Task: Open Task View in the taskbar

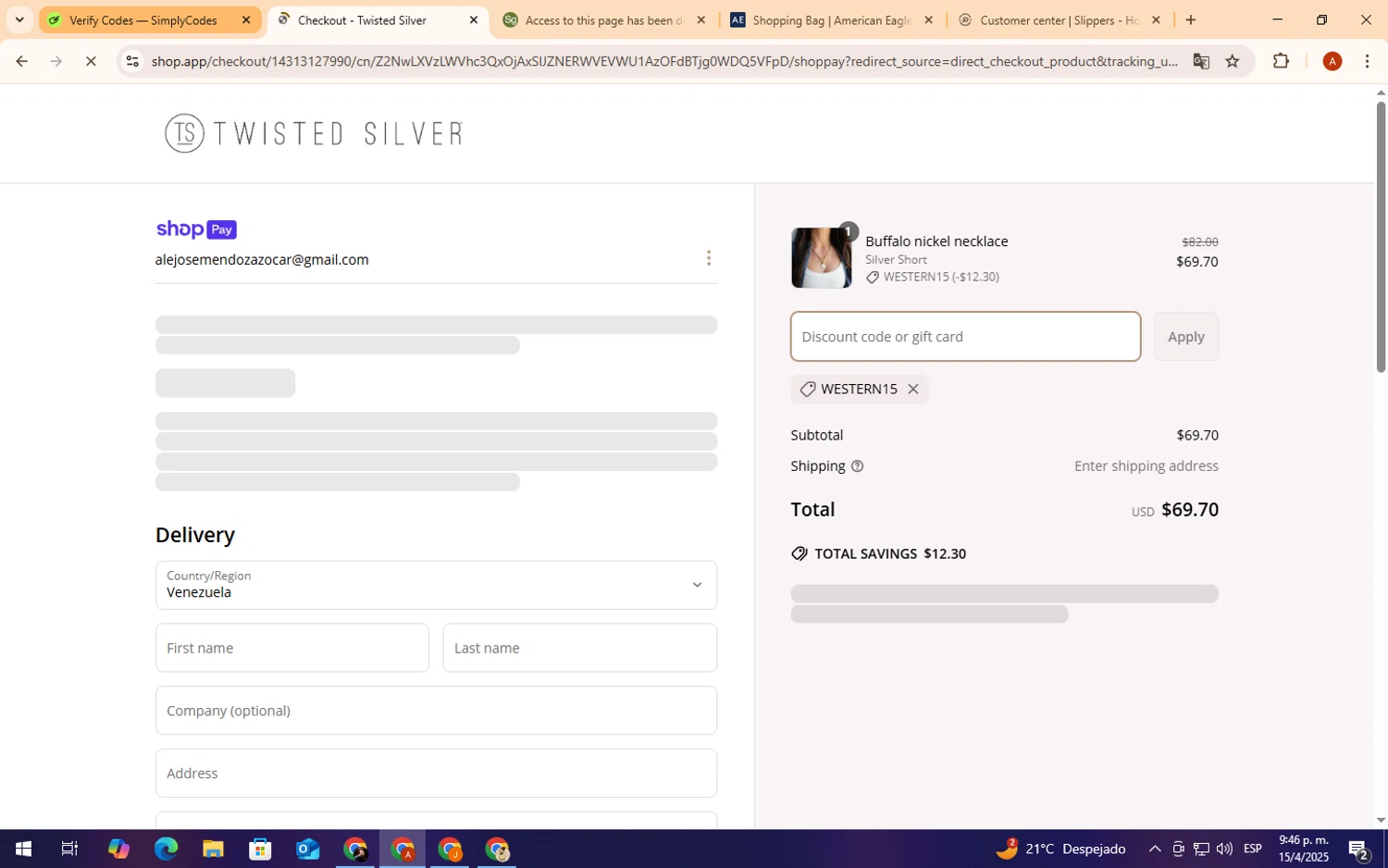Action: (69, 849)
